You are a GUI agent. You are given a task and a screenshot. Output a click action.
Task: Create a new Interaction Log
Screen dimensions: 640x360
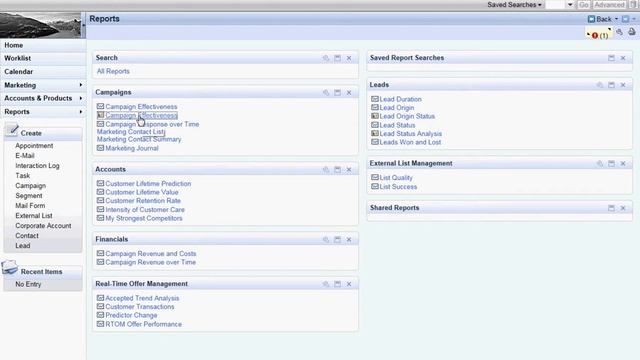tap(37, 166)
